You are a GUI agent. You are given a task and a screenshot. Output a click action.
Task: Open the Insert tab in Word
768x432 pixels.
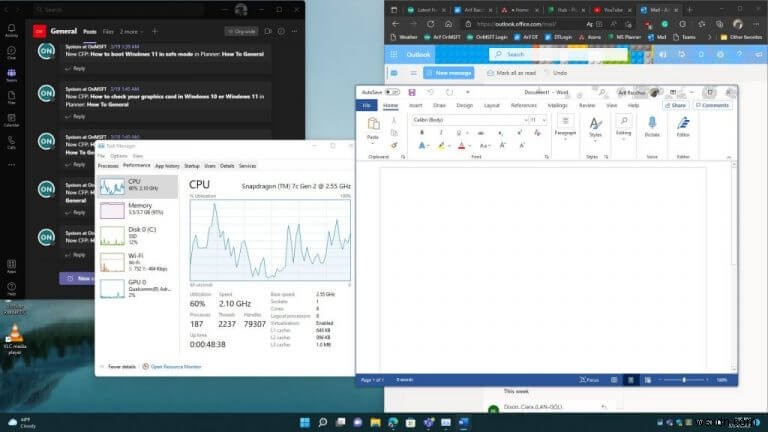(x=415, y=105)
